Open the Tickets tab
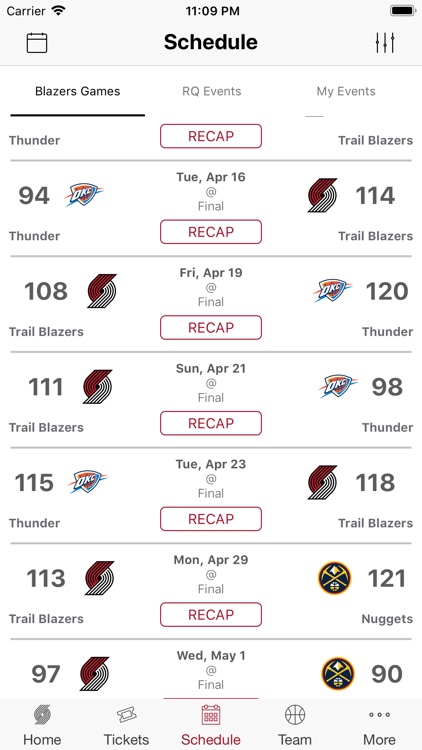422x750 pixels. coord(126,726)
